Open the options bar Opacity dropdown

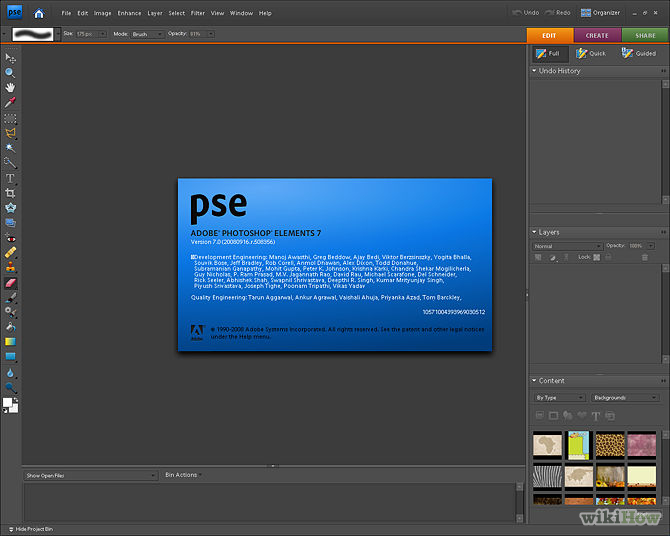[x=211, y=34]
